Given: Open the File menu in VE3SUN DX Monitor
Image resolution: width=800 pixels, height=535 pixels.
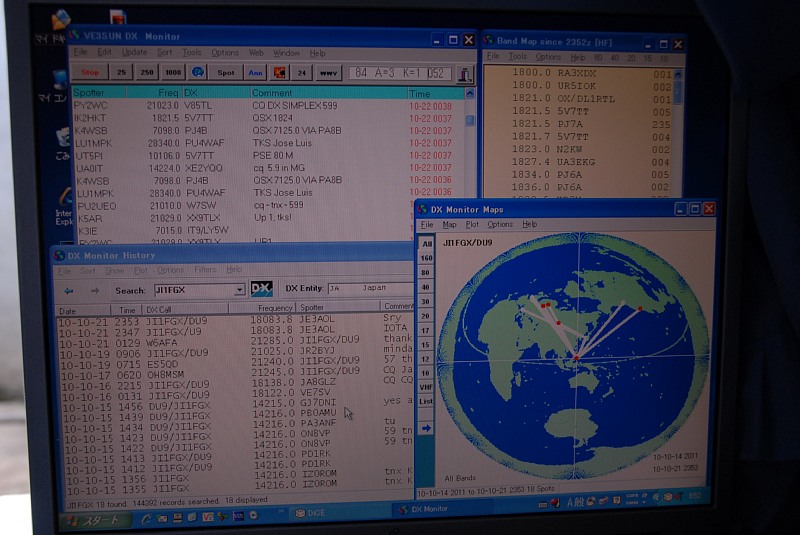Looking at the screenshot, I should 81,52.
